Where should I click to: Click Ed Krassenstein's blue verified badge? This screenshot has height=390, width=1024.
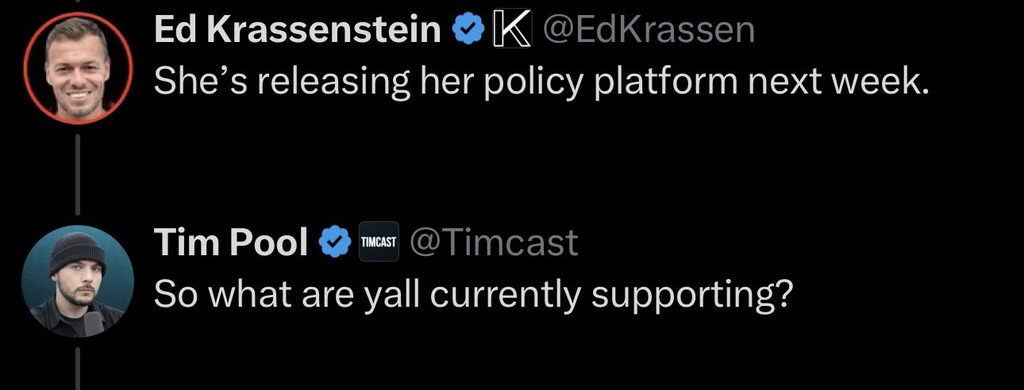click(468, 30)
